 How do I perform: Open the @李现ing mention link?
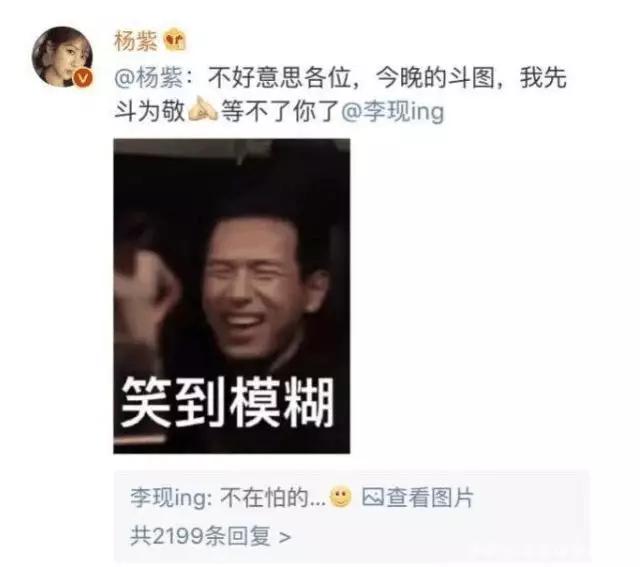[x=393, y=111]
